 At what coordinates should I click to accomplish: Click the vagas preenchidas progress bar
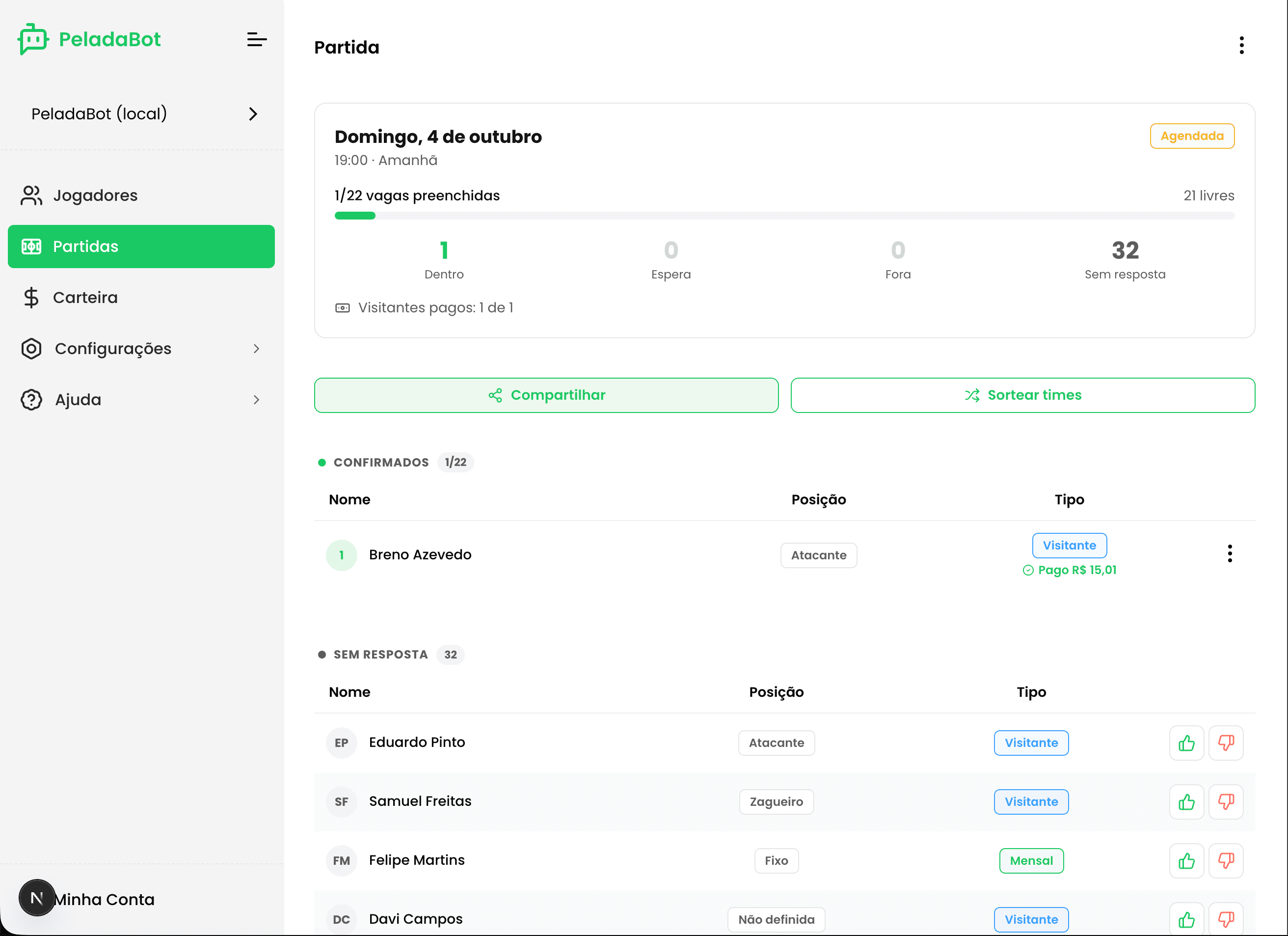tap(784, 216)
